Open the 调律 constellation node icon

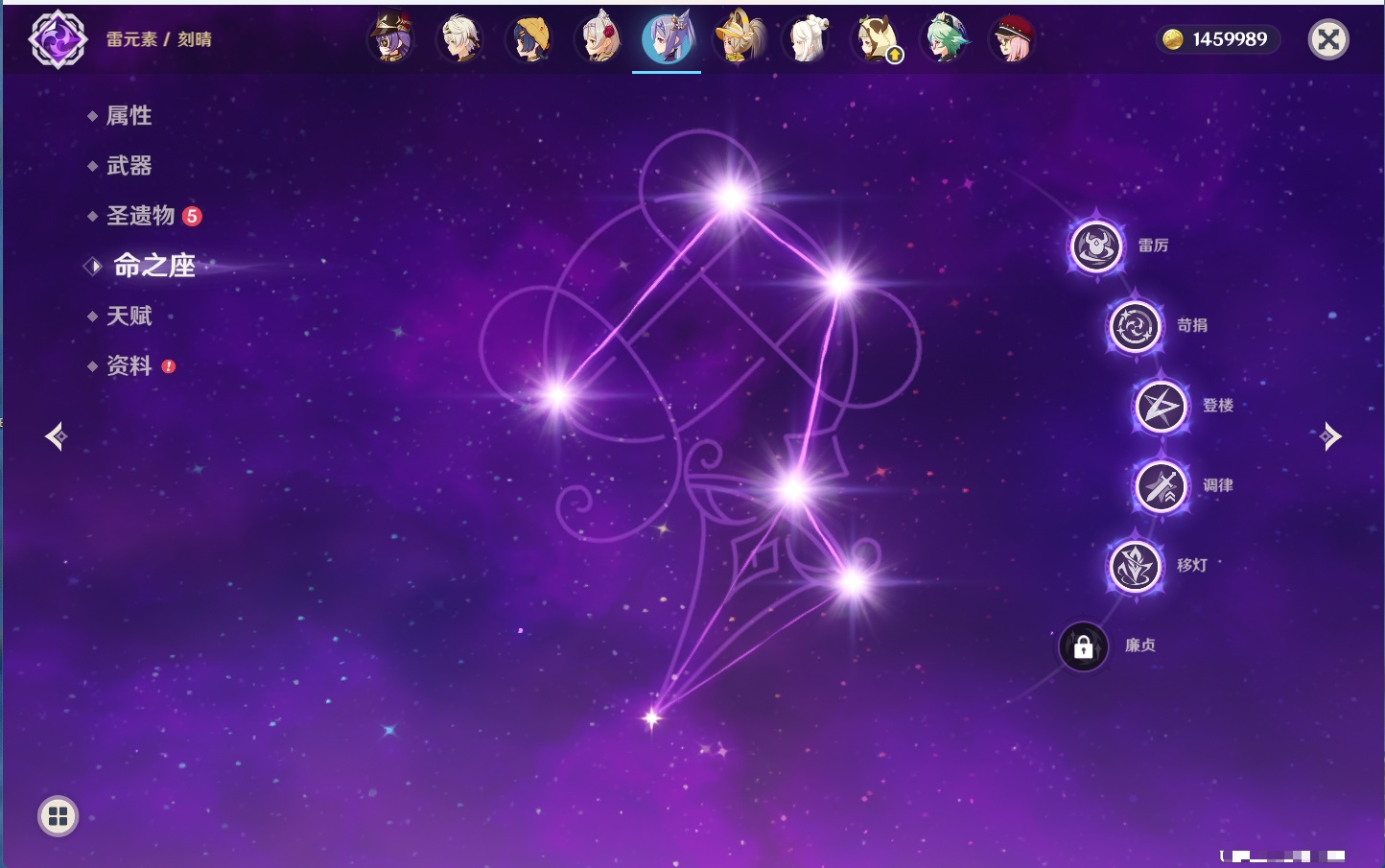click(1161, 486)
